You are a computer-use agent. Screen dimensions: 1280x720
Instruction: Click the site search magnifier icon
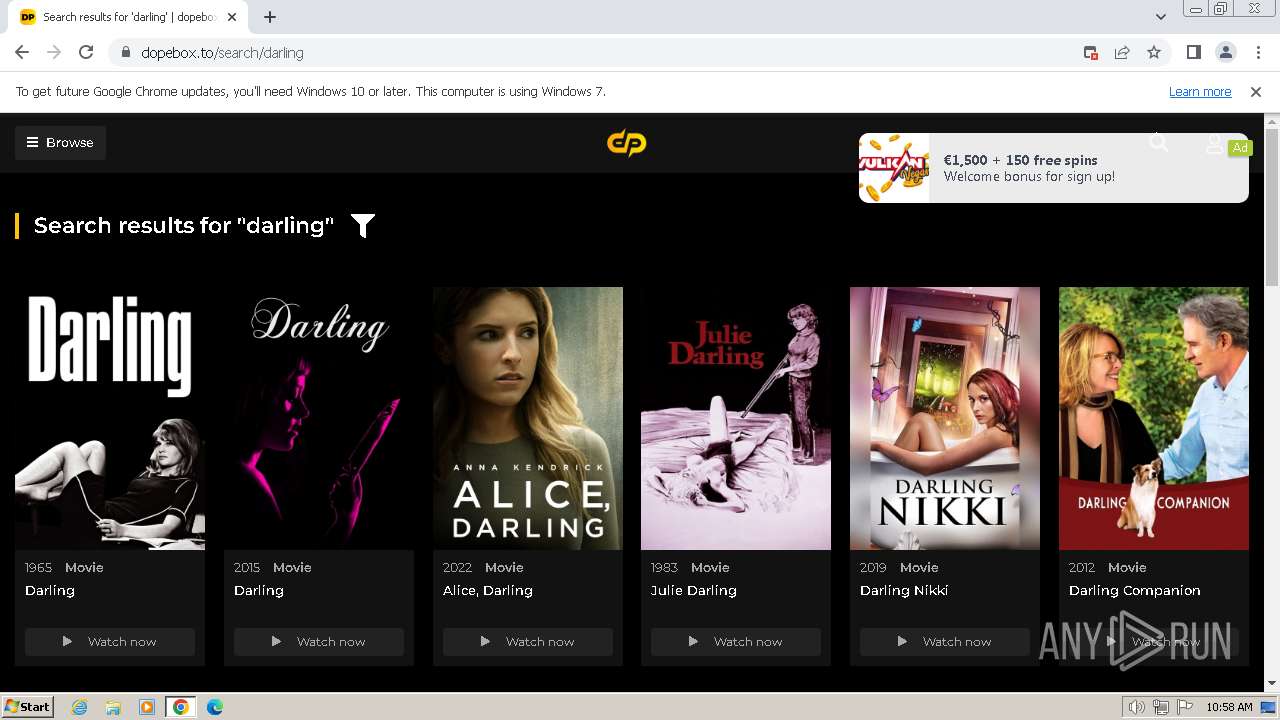click(1159, 143)
